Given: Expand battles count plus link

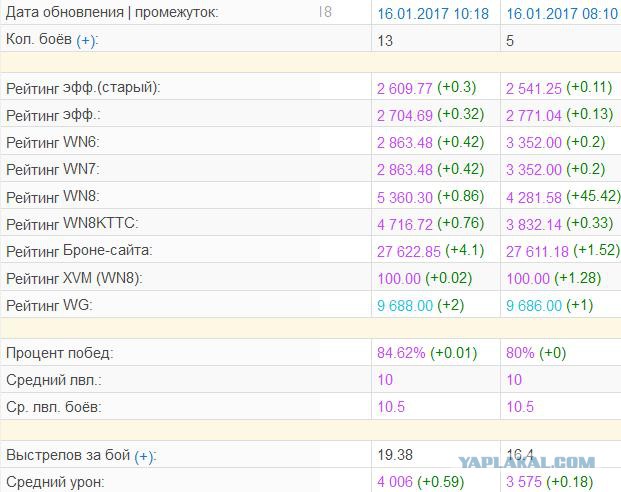Looking at the screenshot, I should [x=86, y=41].
